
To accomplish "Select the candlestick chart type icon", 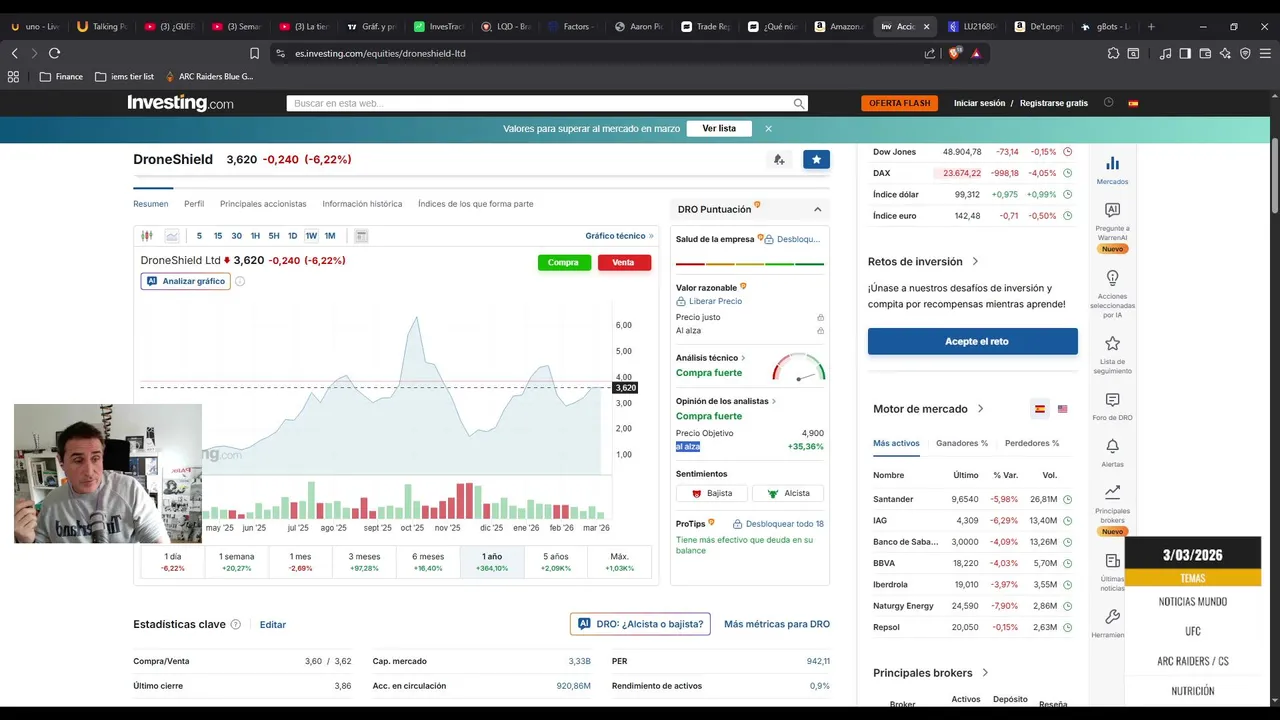I will click(x=147, y=236).
